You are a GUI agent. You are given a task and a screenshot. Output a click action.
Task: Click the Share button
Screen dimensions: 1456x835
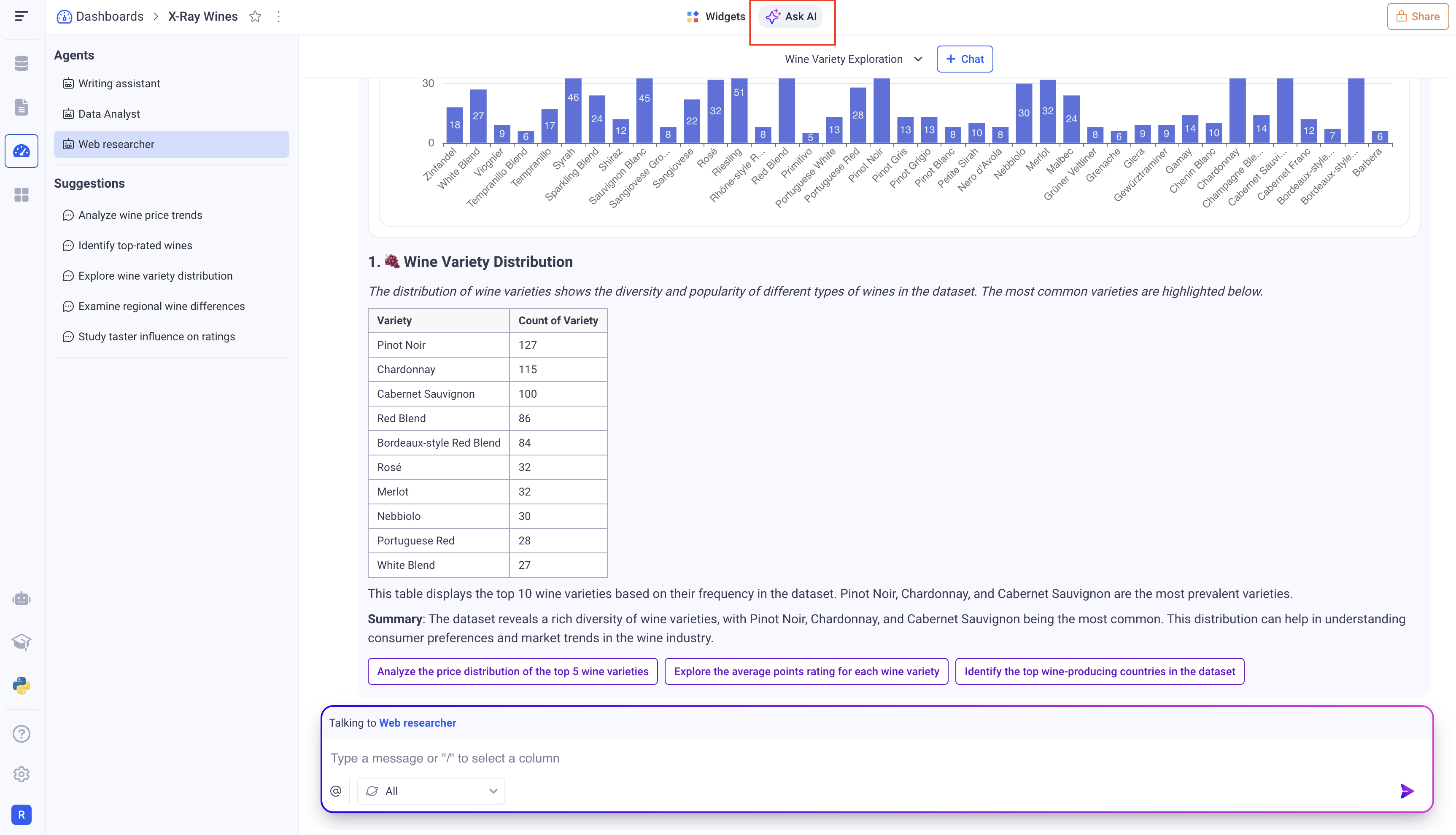1417,16
